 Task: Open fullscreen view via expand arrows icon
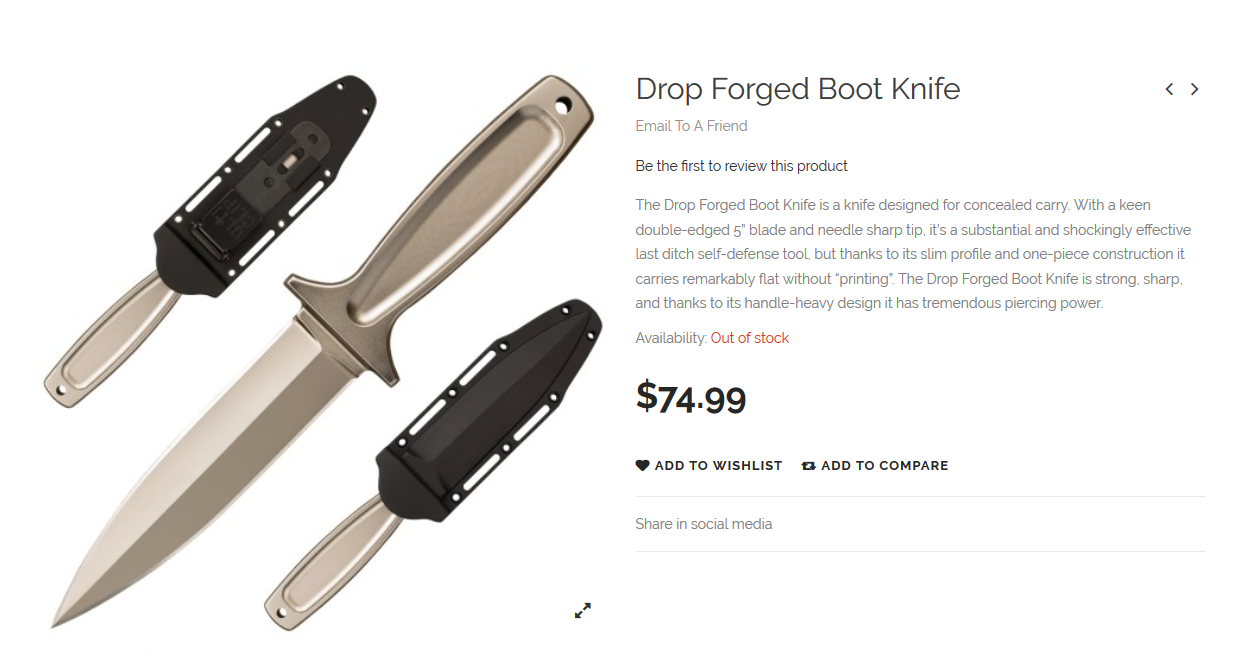583,610
